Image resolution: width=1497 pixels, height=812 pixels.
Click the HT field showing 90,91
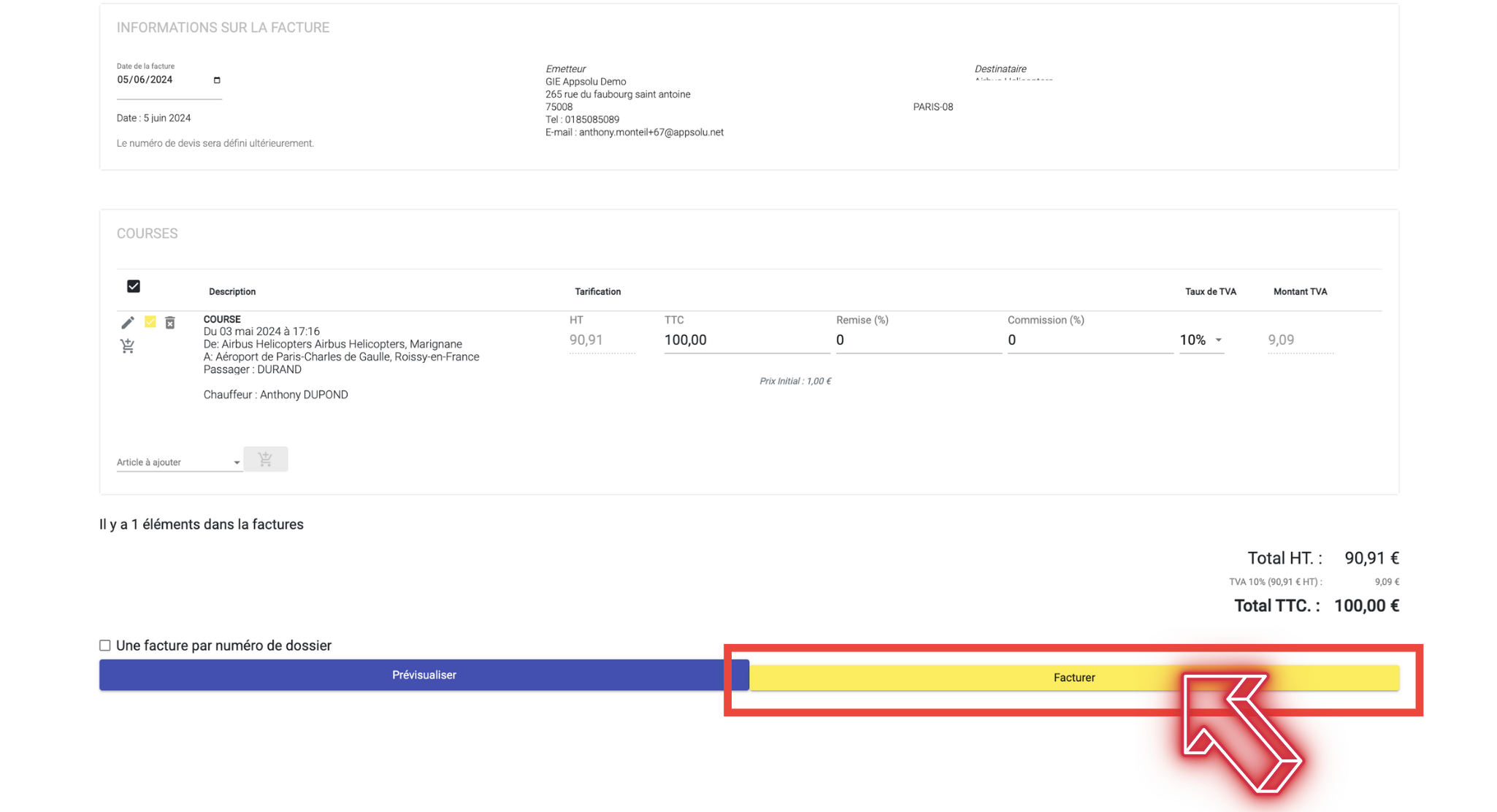(602, 340)
